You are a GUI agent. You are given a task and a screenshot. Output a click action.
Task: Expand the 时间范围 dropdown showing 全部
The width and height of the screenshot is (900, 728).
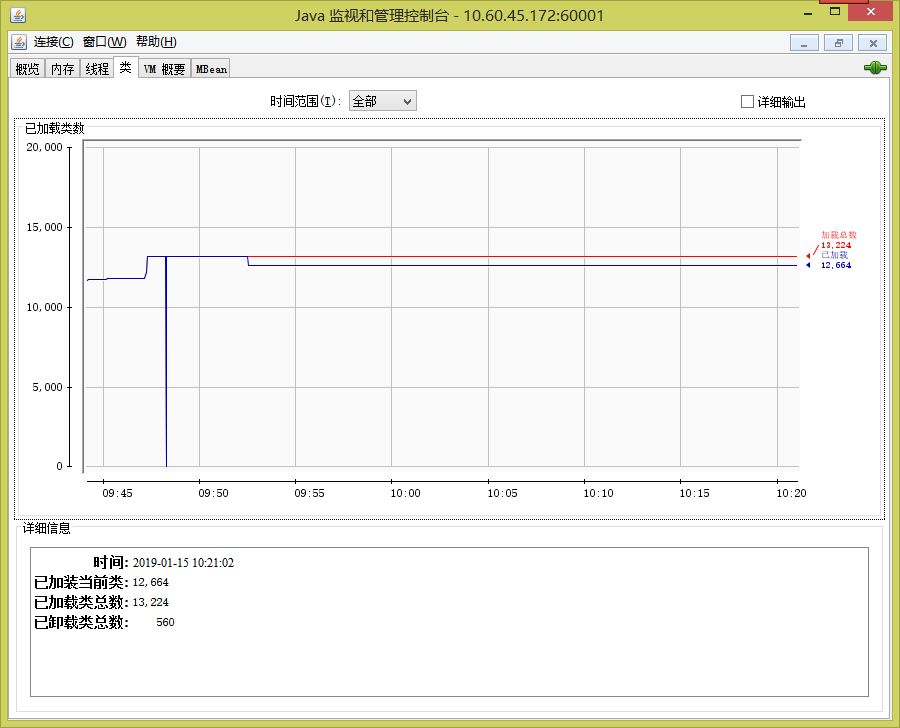(383, 102)
